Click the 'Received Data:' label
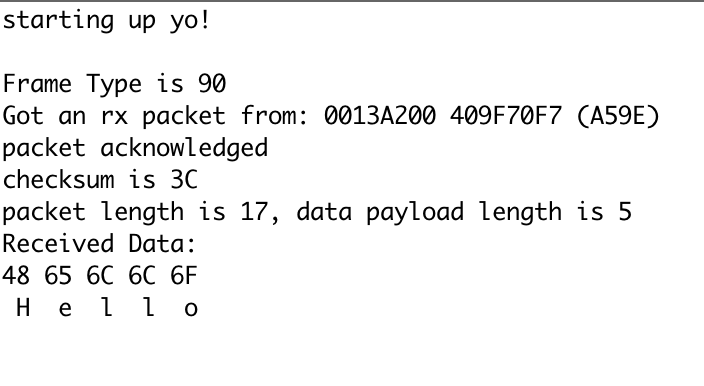This screenshot has width=704, height=386. coord(99,244)
